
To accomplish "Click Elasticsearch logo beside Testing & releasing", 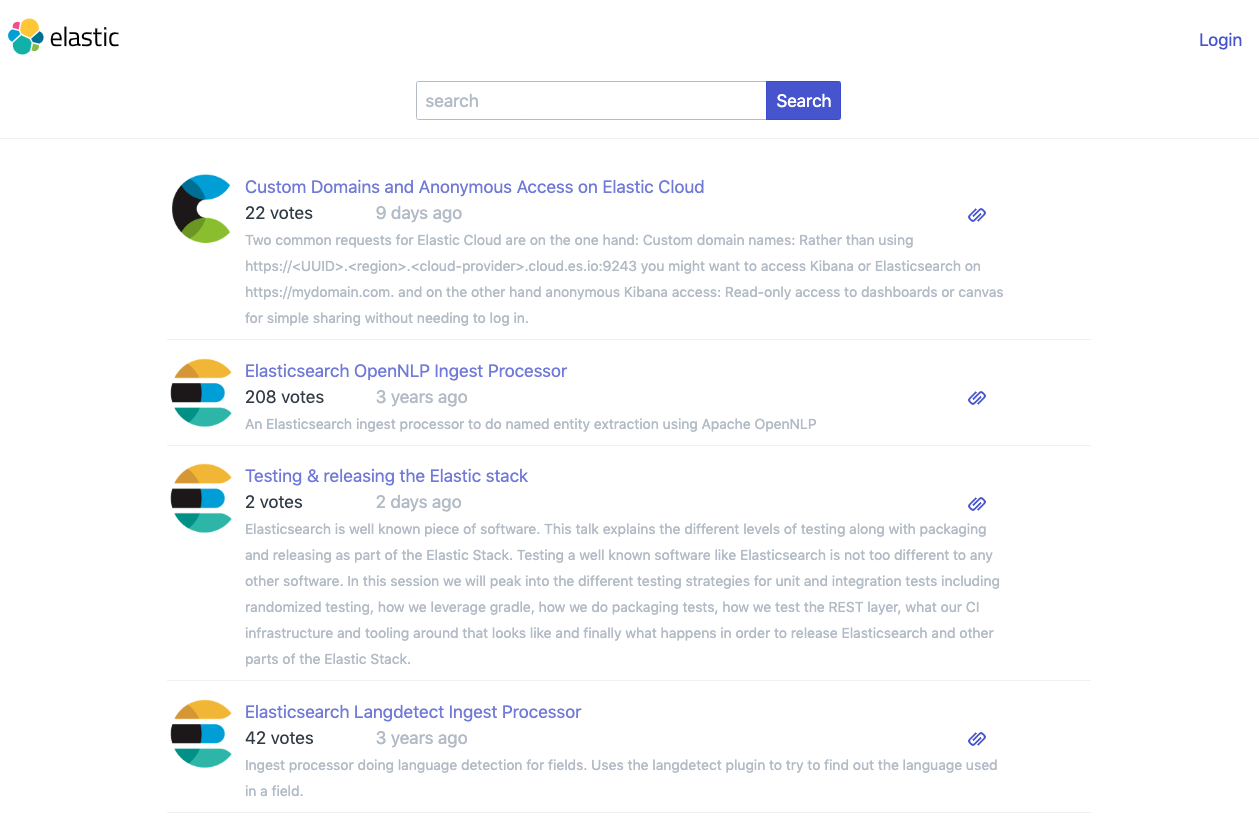I will [x=202, y=498].
